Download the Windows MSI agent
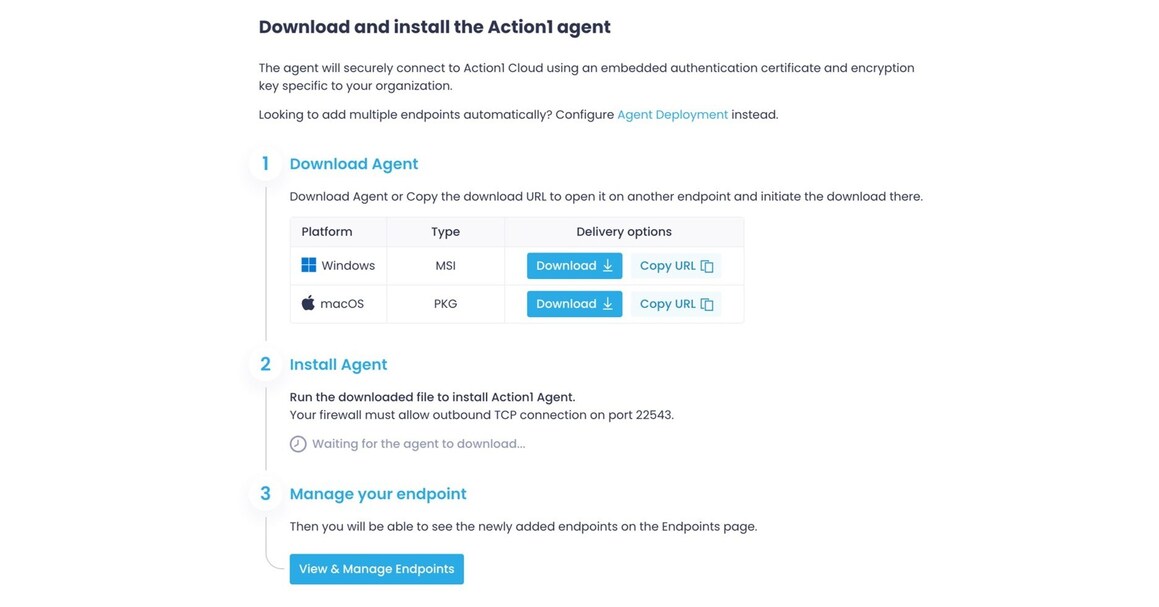 (574, 265)
